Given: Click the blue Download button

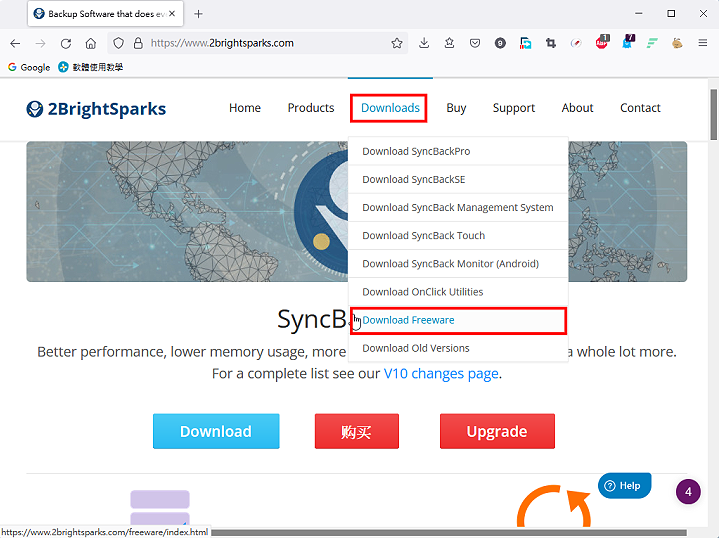Looking at the screenshot, I should click(216, 431).
